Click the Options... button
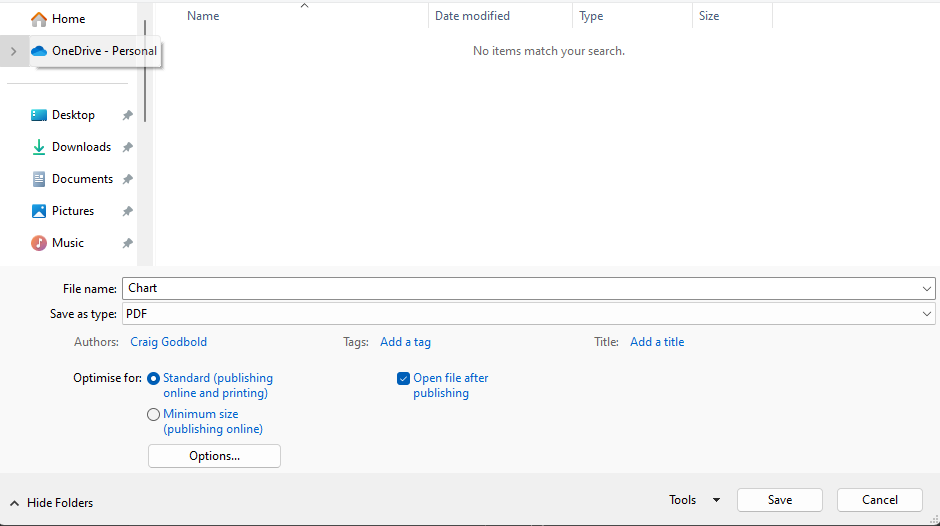The image size is (940, 526). pos(214,456)
